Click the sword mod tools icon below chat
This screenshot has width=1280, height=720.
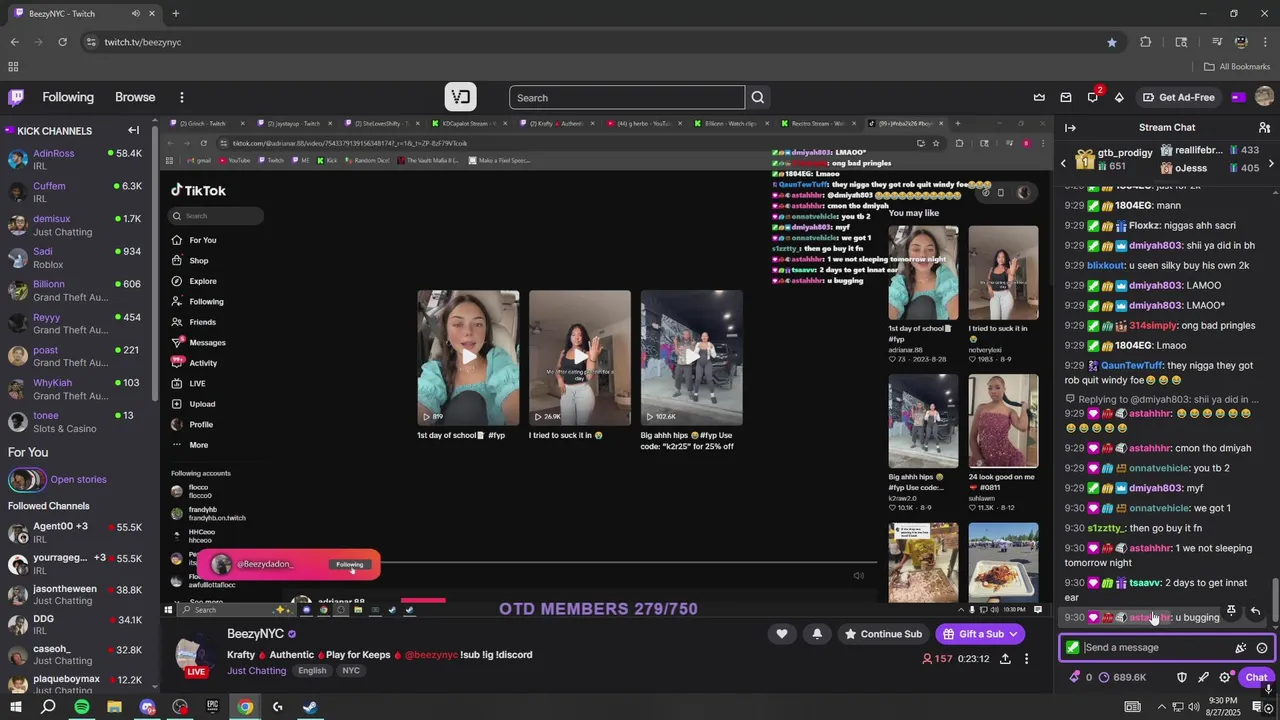pyautogui.click(x=1203, y=677)
